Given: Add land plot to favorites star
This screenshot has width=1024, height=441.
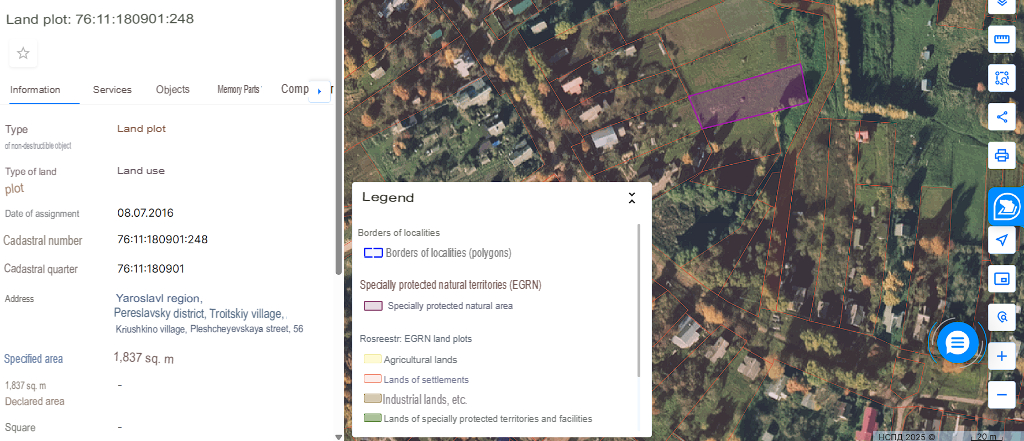Looking at the screenshot, I should (x=24, y=53).
